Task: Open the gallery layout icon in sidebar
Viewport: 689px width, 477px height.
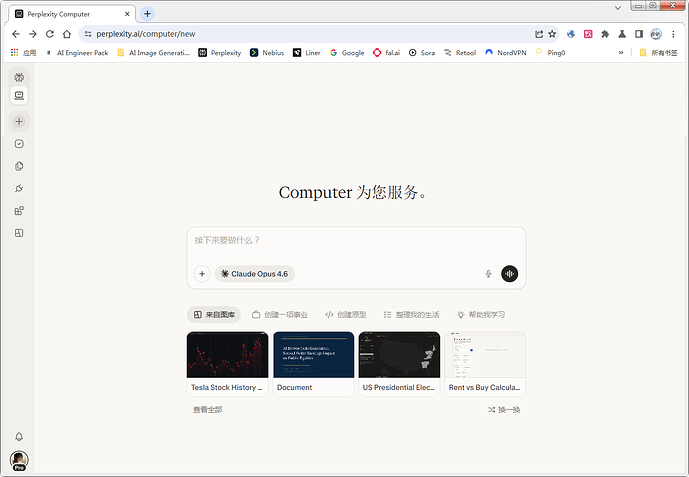Action: 19,233
